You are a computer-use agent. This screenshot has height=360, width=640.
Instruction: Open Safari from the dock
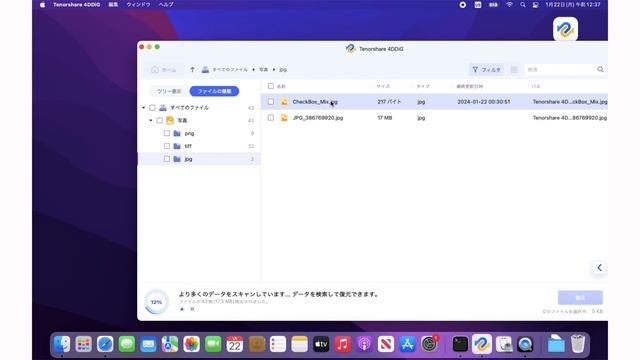coord(105,344)
